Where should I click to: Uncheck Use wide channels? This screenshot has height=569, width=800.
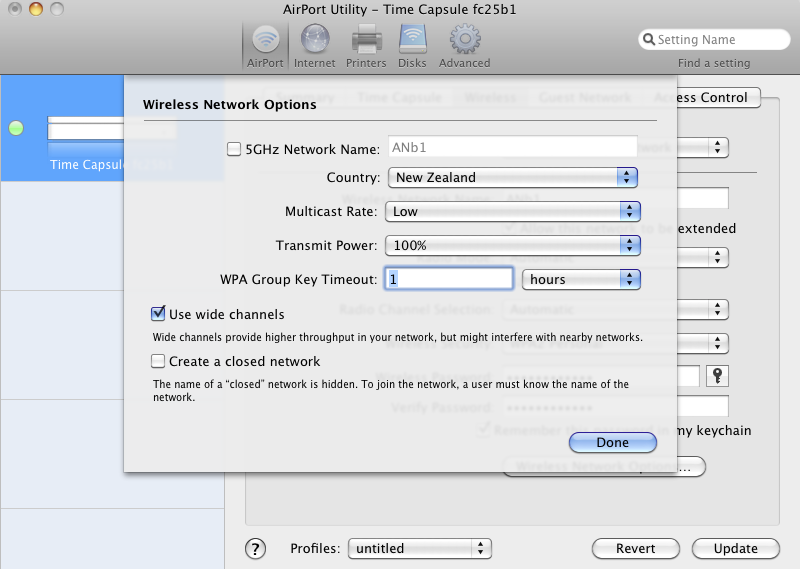point(158,313)
